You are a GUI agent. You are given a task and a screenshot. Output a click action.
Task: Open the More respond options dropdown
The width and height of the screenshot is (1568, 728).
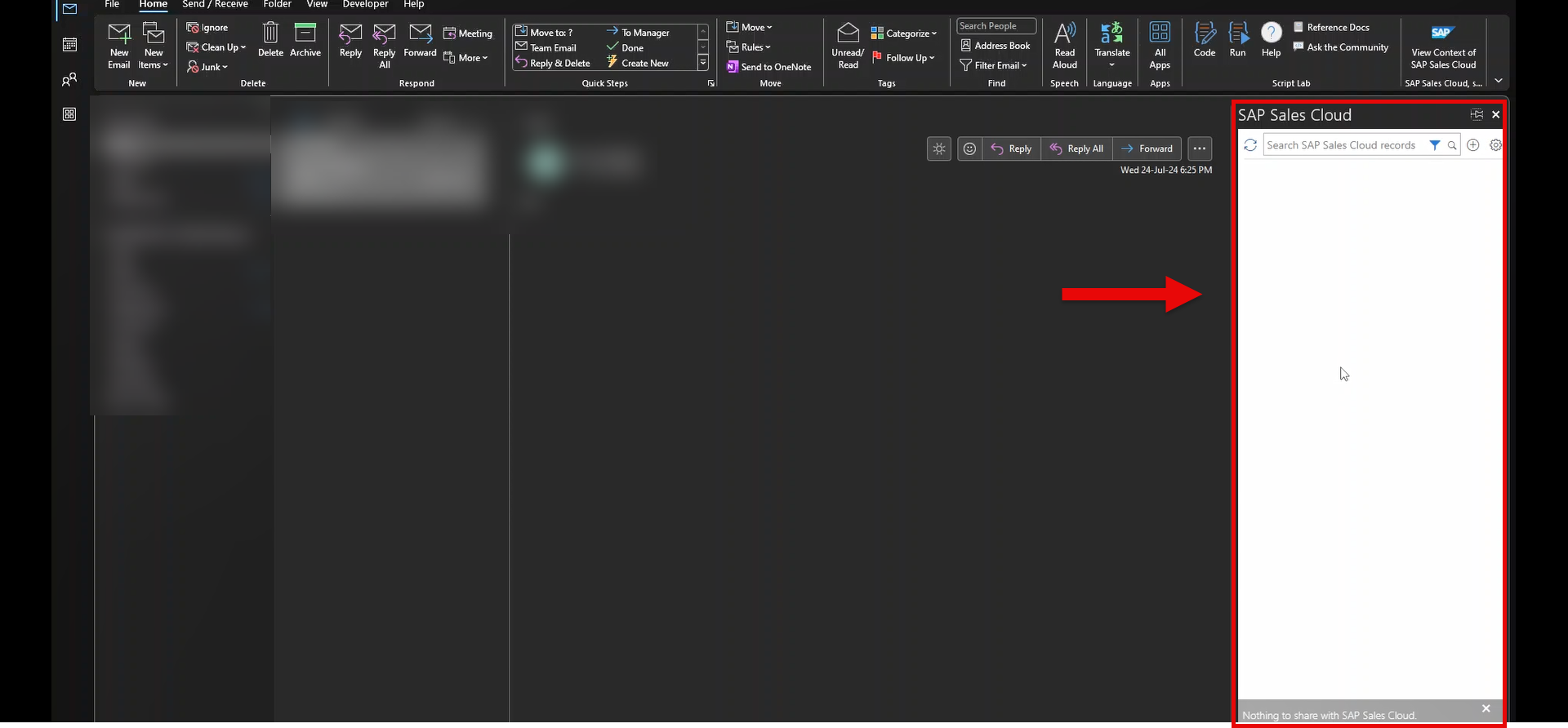(465, 58)
